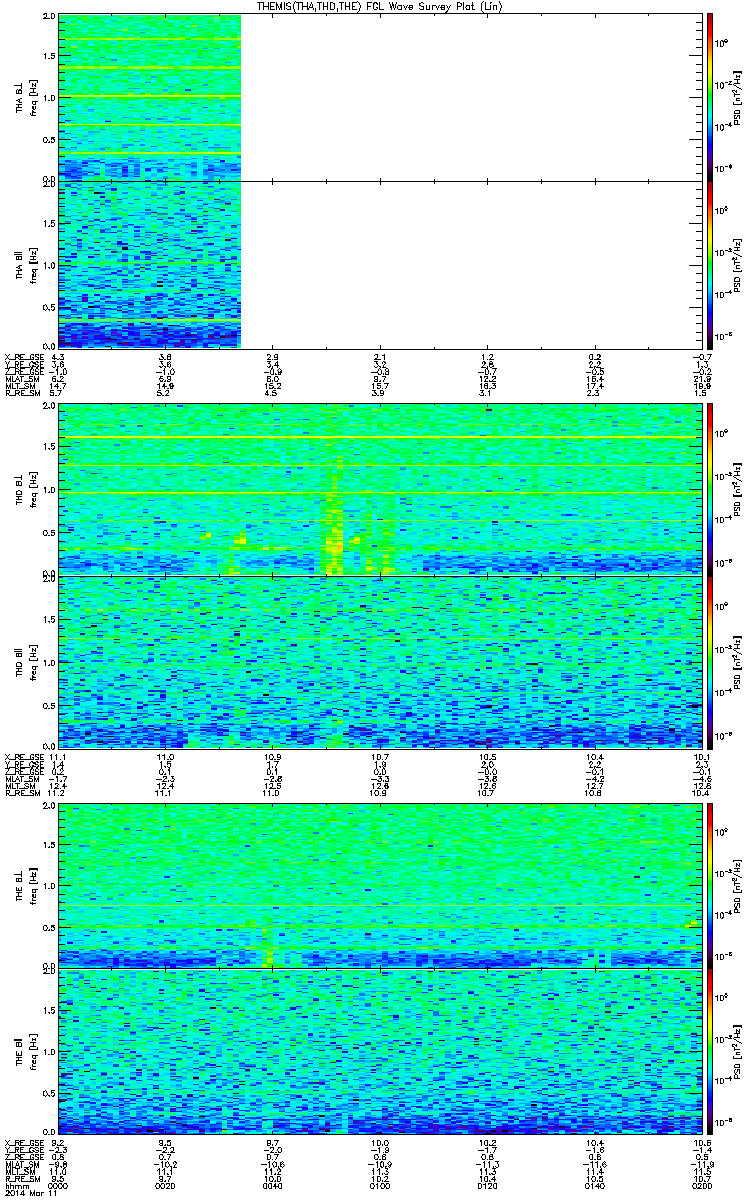This screenshot has height=1200, width=750.
Task: Click the 0040 time tick label
Action: click(273, 1186)
